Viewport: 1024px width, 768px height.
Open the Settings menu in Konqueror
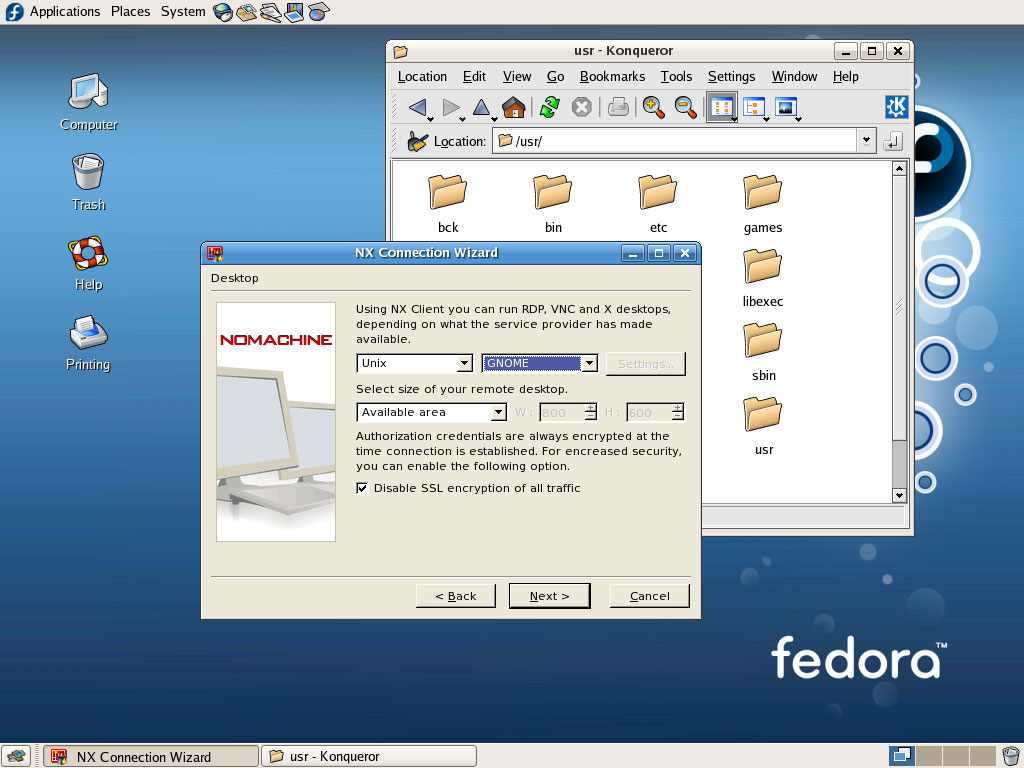coord(731,76)
